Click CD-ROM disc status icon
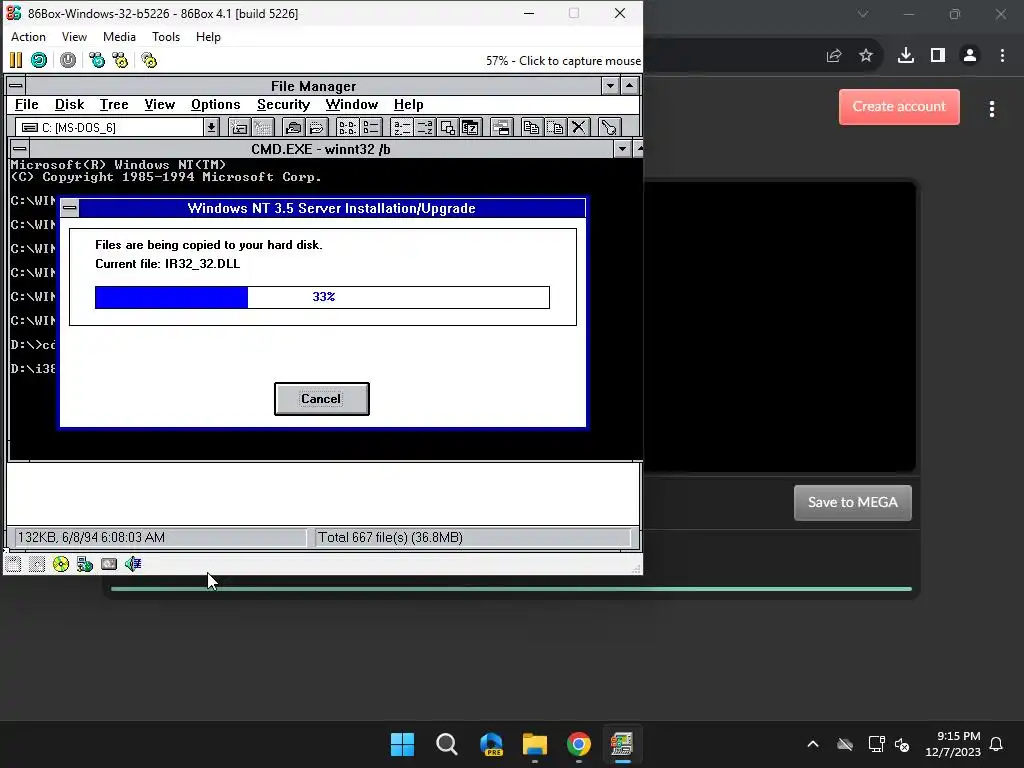The height and width of the screenshot is (768, 1024). pyautogui.click(x=61, y=564)
